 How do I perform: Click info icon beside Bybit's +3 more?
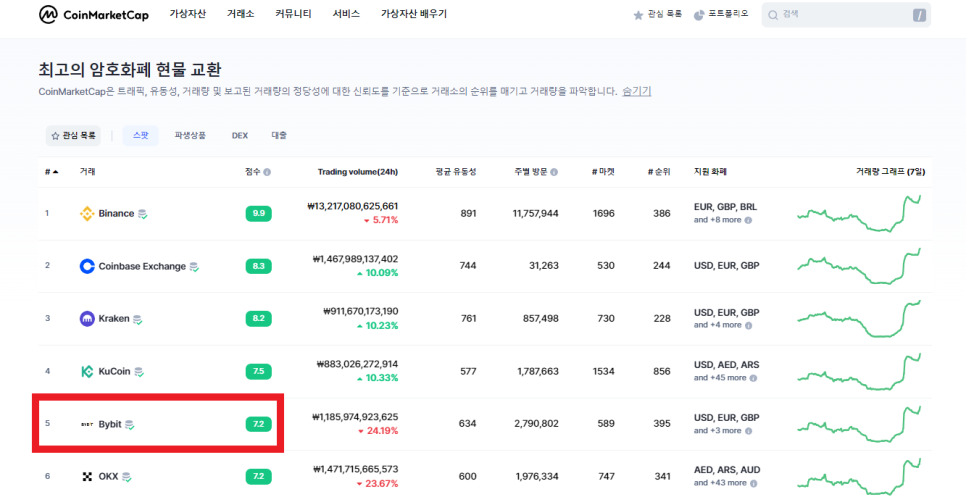pos(748,431)
